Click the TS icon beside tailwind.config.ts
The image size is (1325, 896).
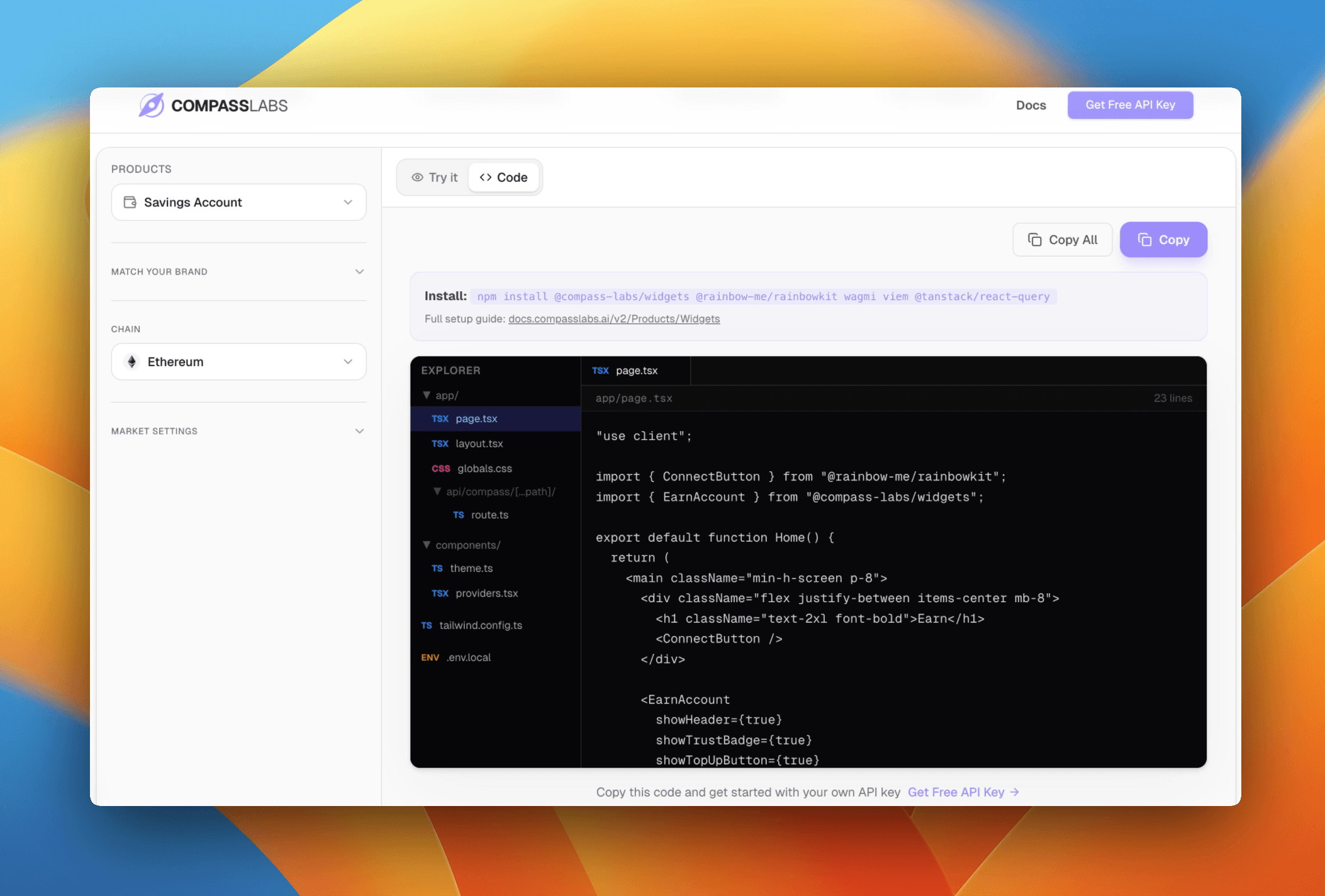tap(426, 625)
